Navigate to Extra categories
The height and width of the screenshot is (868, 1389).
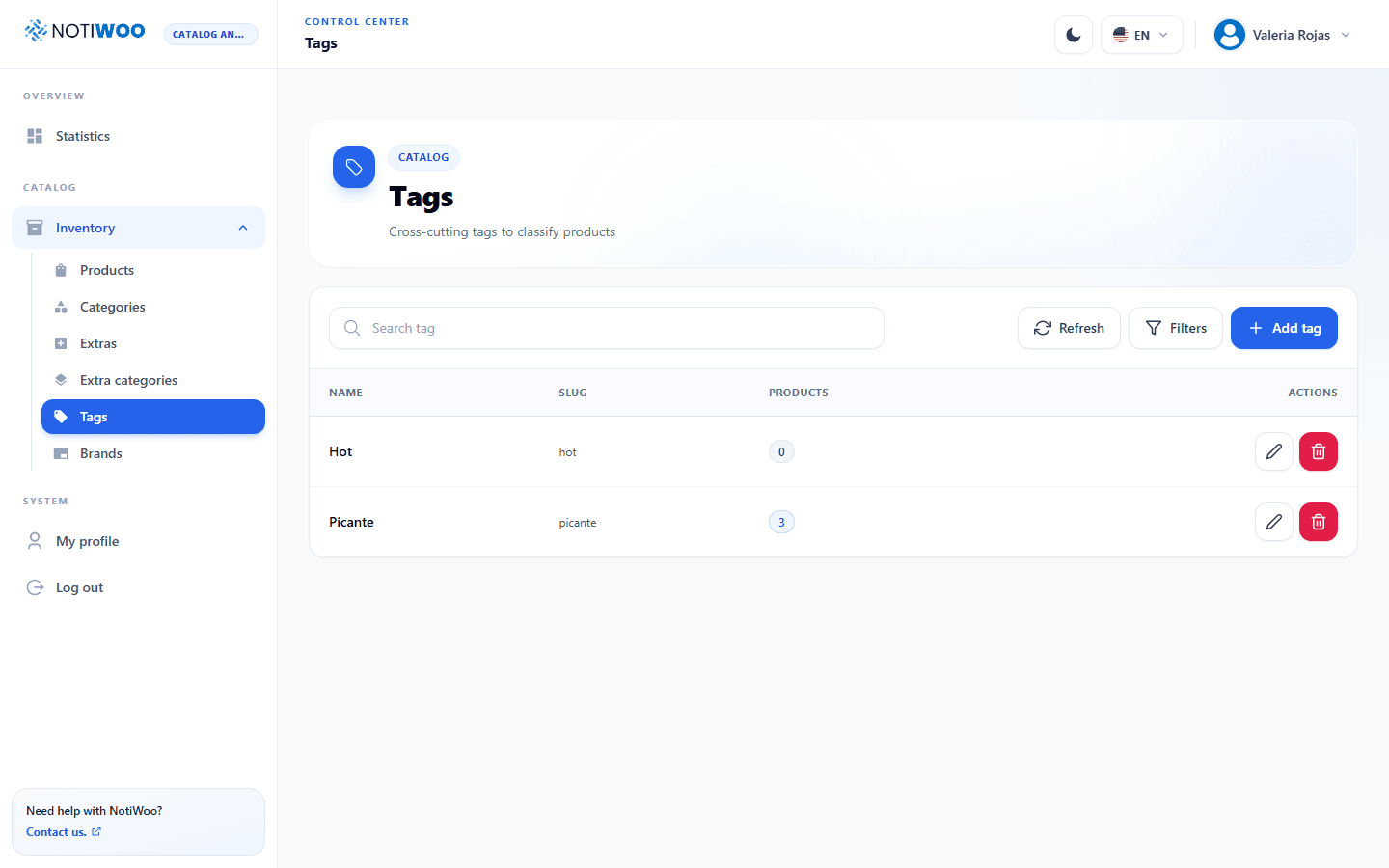[x=153, y=380]
